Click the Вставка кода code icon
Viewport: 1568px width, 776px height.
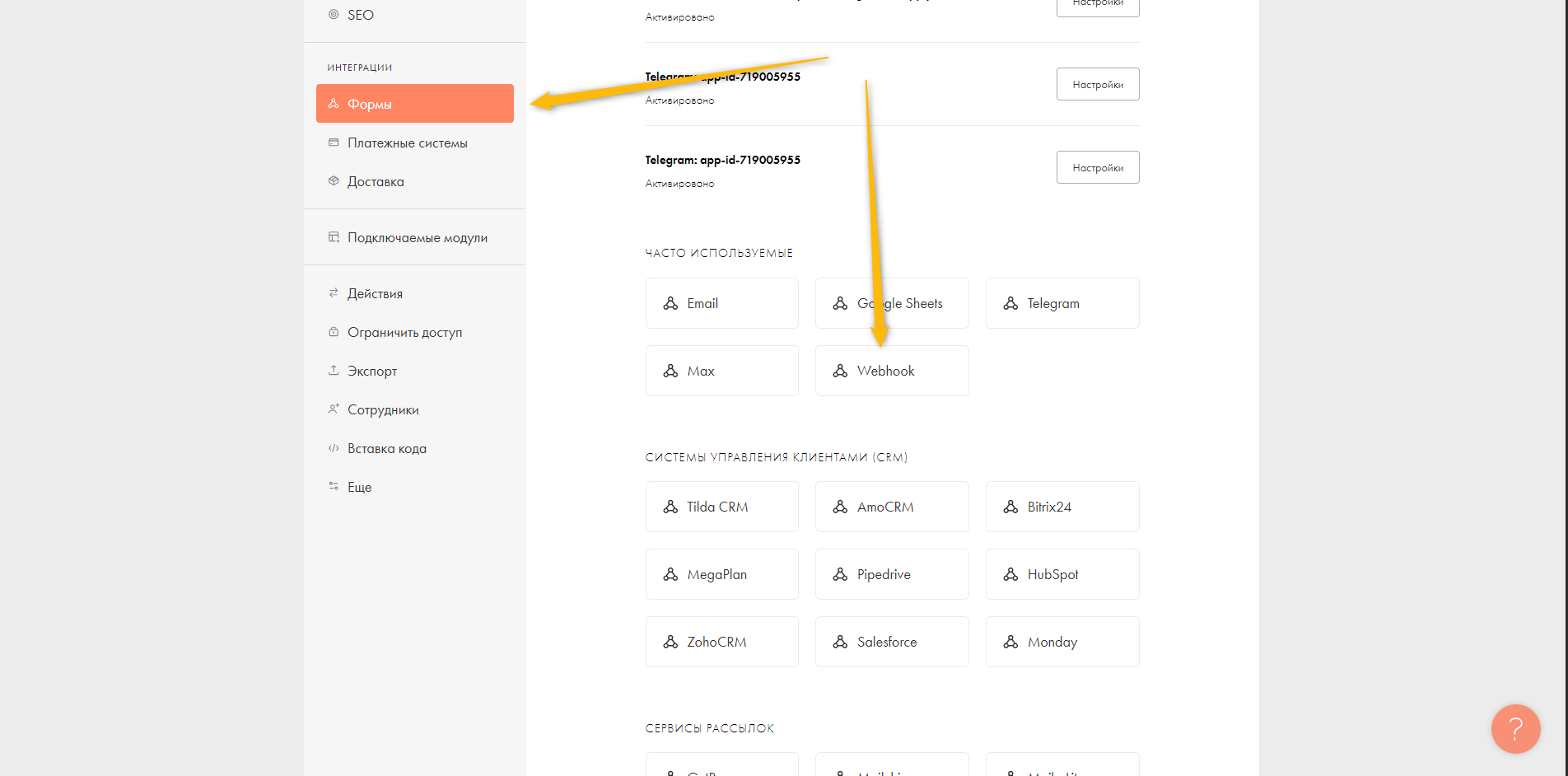pos(333,448)
